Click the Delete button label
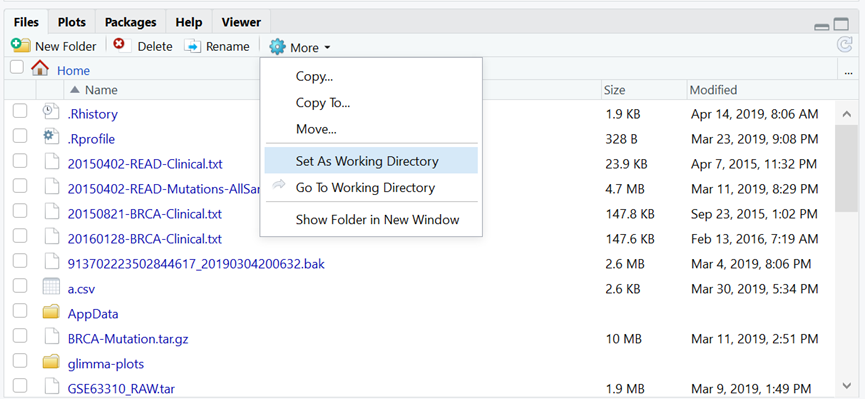The height and width of the screenshot is (399, 865). pyautogui.click(x=155, y=47)
